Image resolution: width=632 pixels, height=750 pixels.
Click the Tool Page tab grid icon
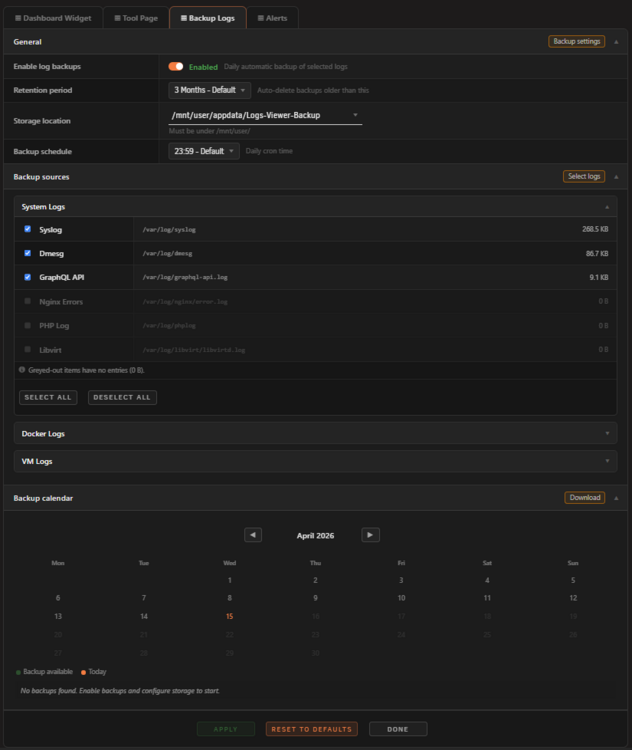click(117, 18)
